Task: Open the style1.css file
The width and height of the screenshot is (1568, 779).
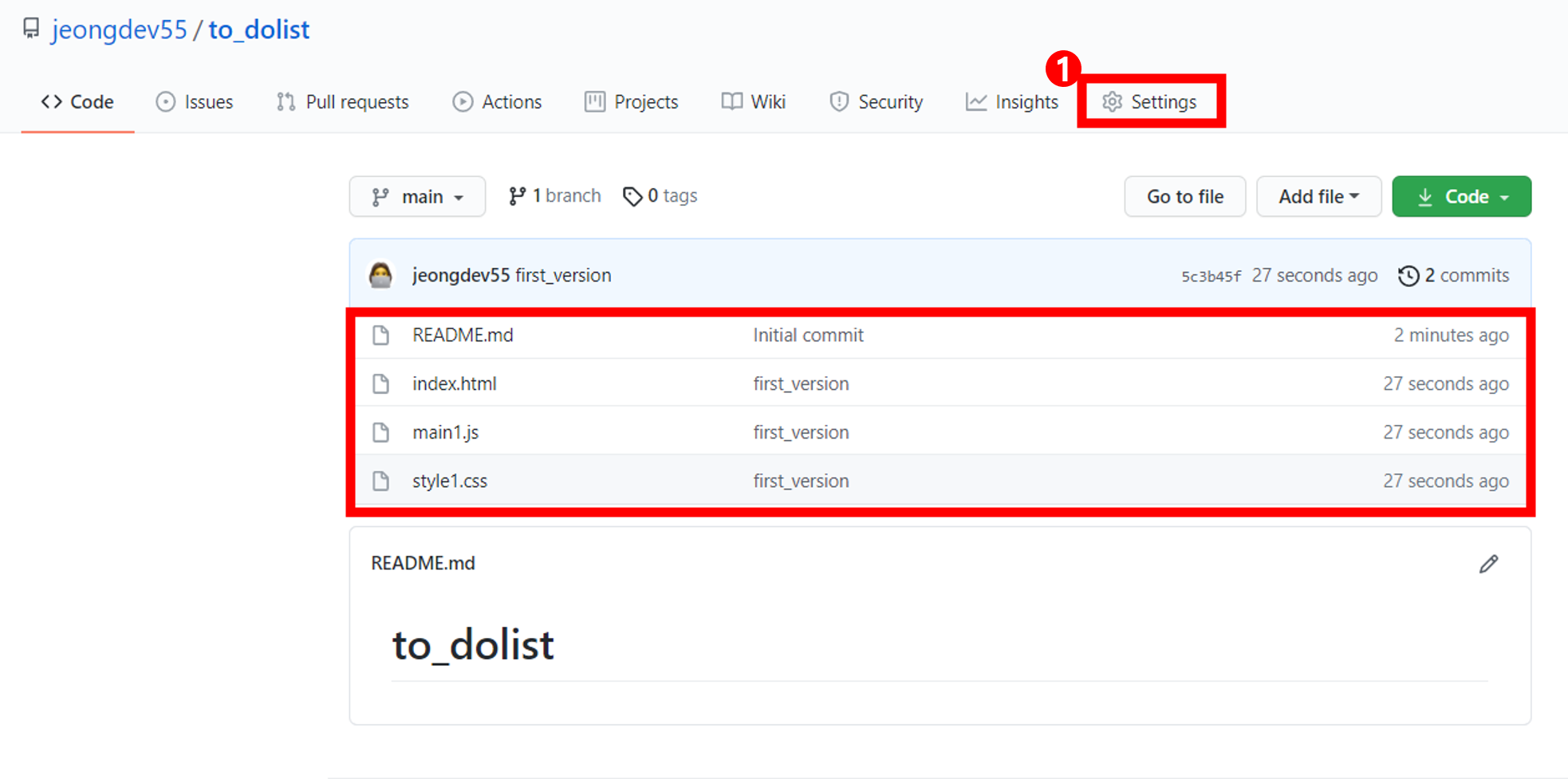Action: point(450,481)
